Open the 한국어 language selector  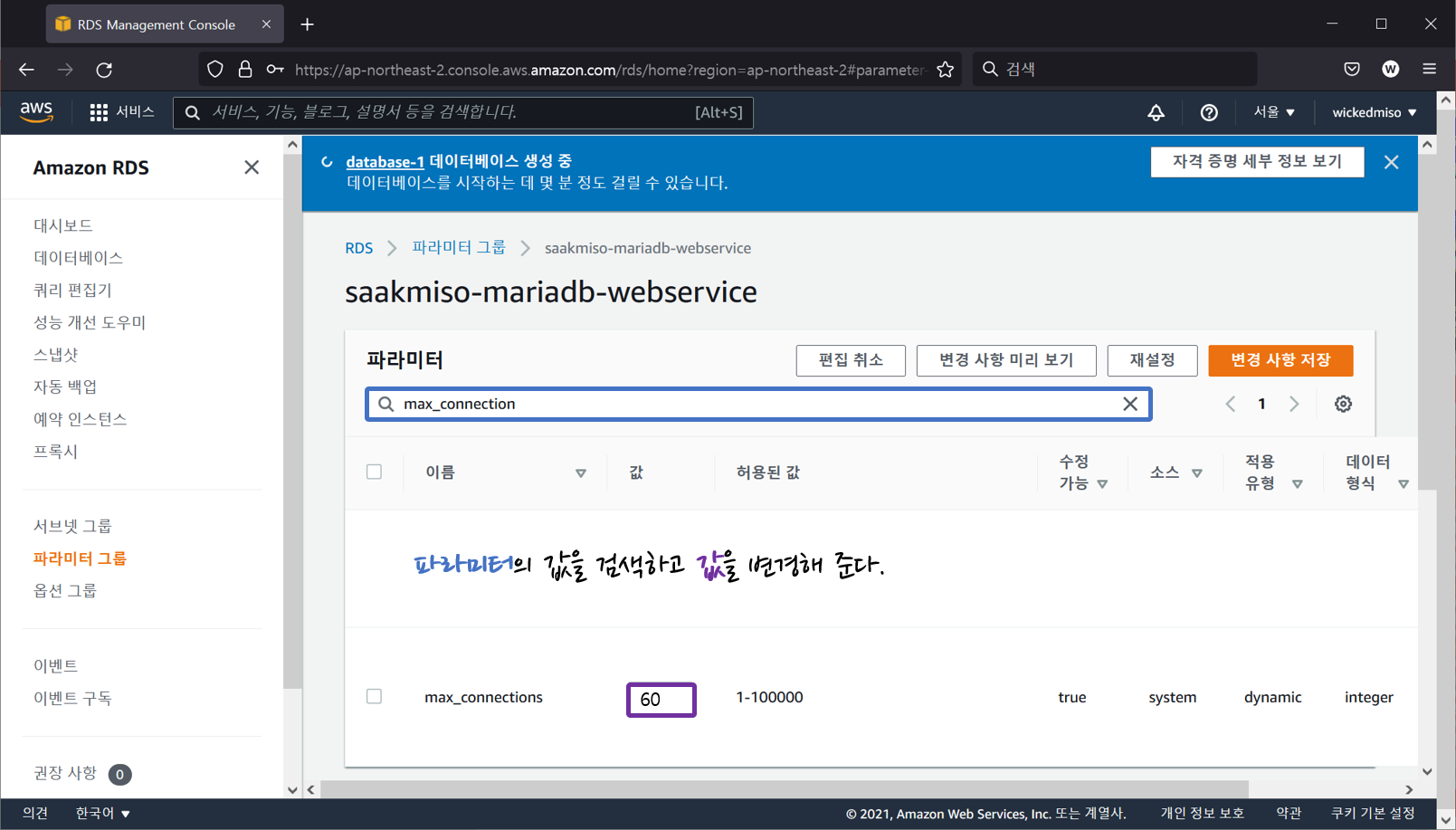click(x=102, y=814)
